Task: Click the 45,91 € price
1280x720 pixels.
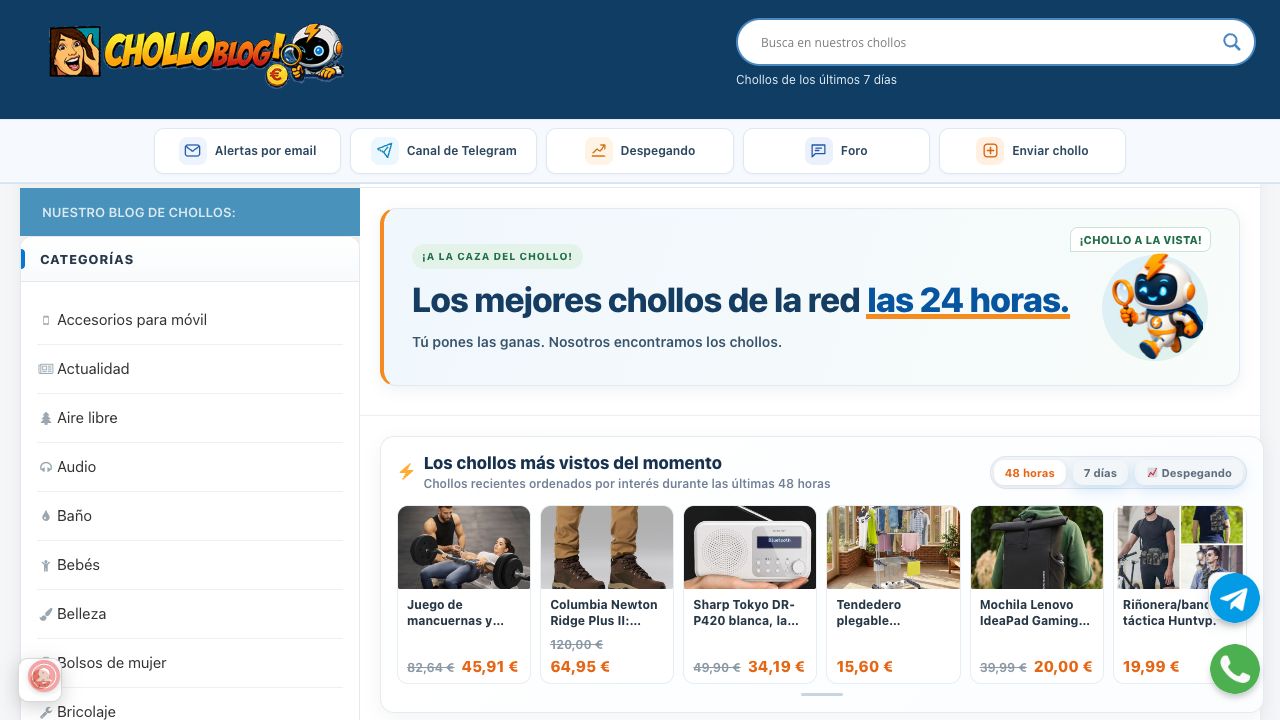Action: [490, 667]
